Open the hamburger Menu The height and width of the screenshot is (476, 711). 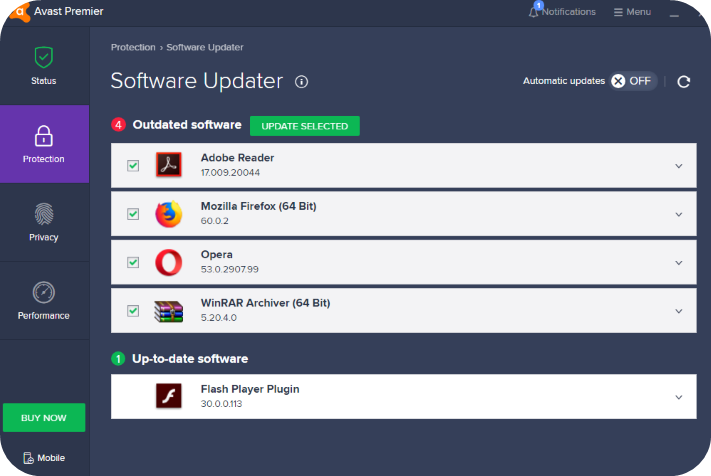633,12
